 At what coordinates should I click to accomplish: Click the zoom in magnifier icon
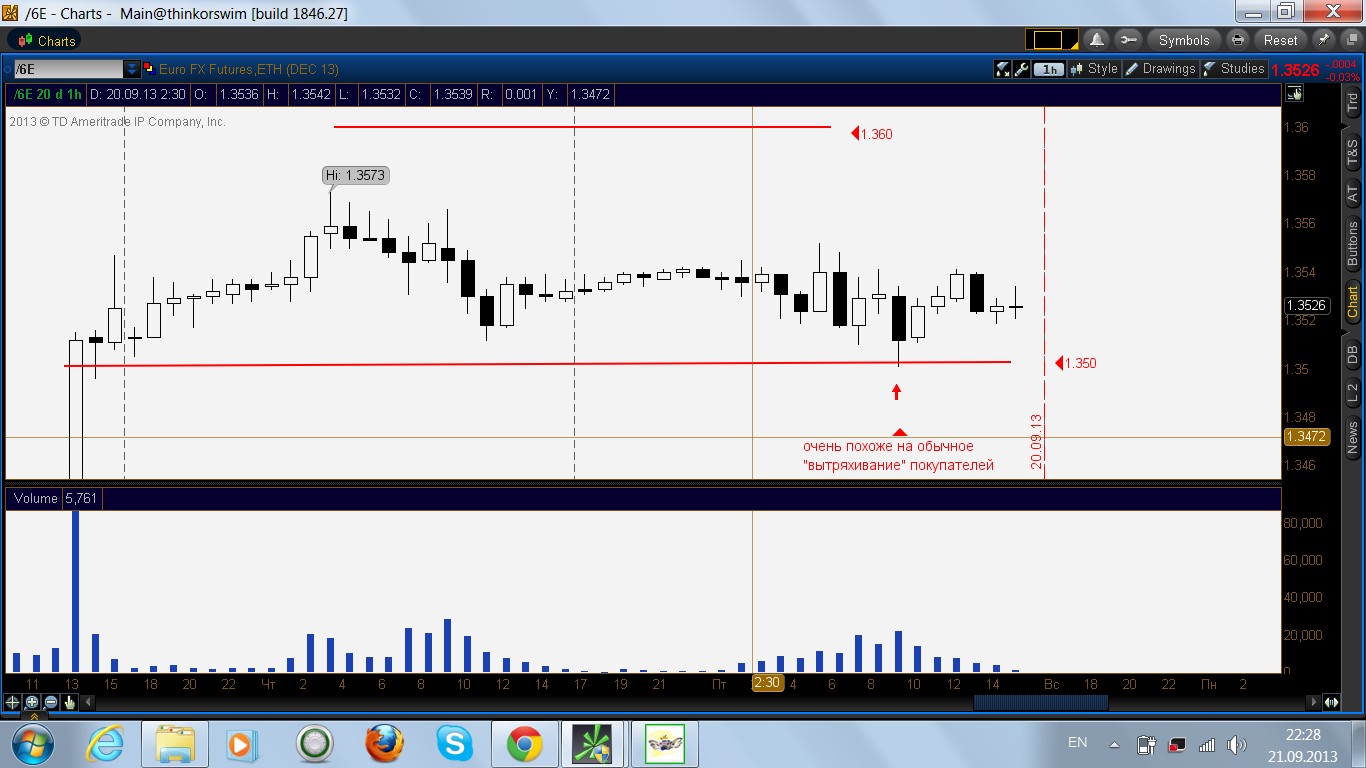pos(32,702)
